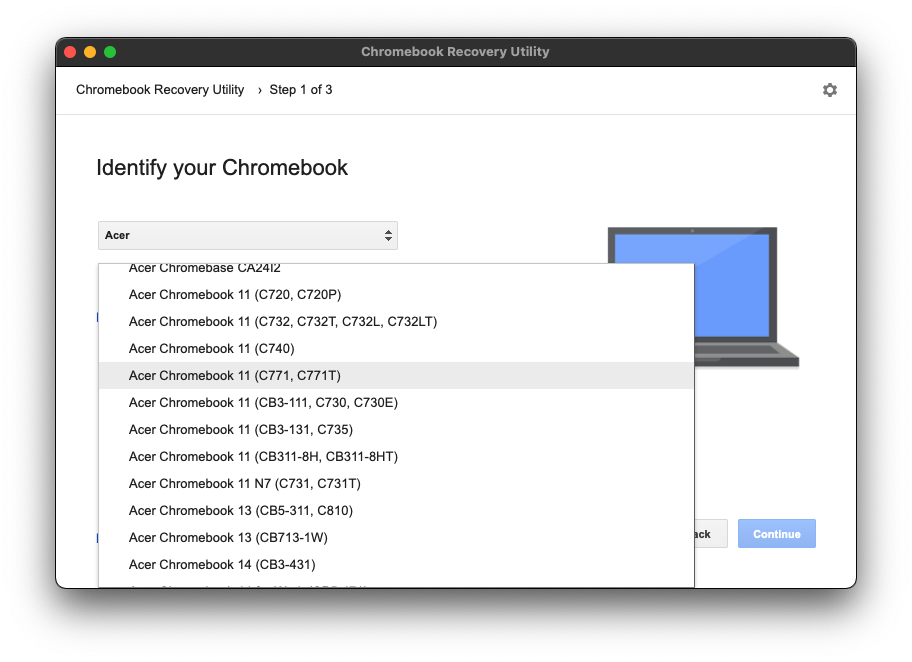Select Acer Chromebook 13 (CB5-311, C810)
This screenshot has width=912, height=662.
coord(396,511)
